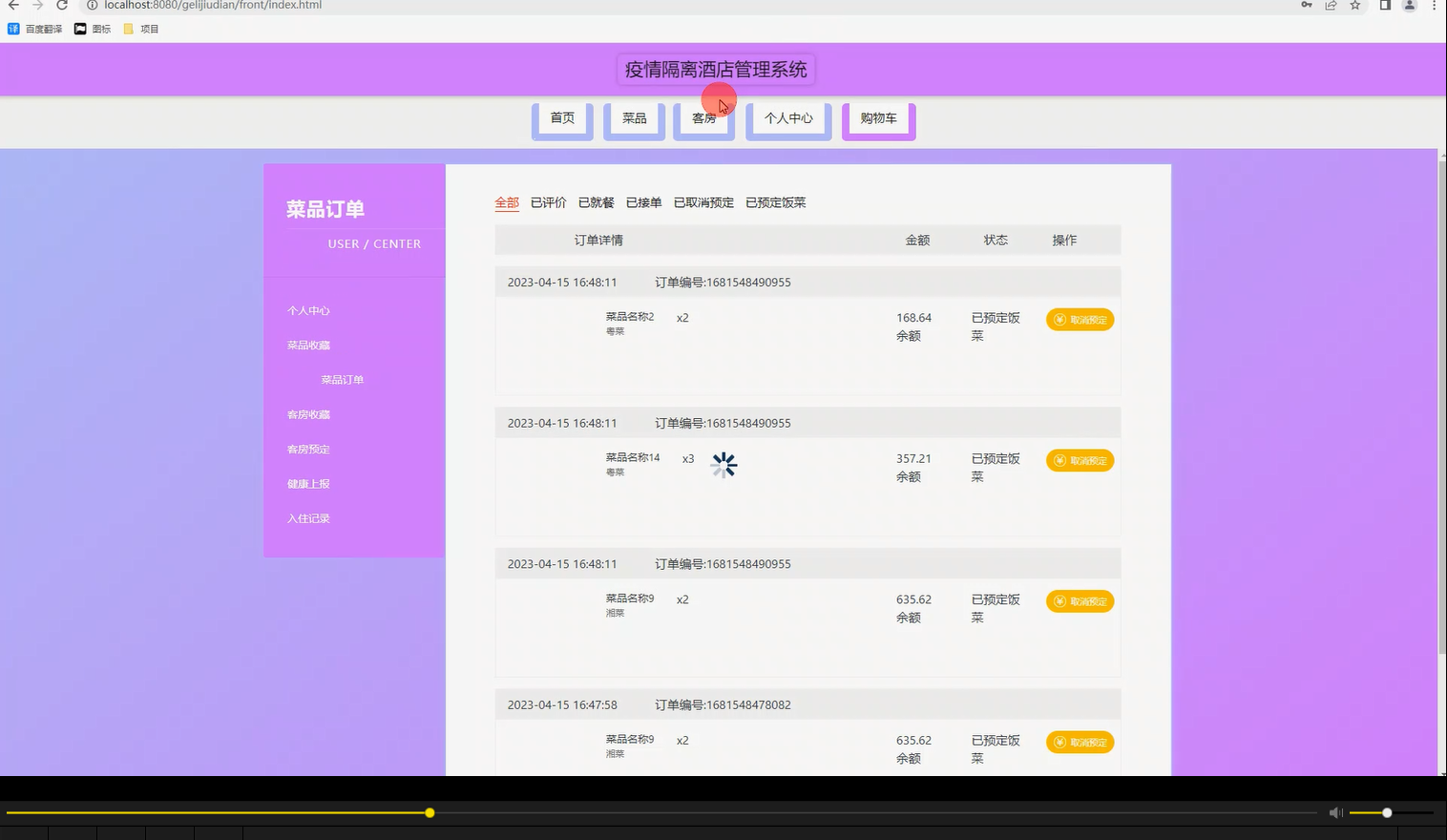
Task: Click dish name 菜品名称2
Action: click(630, 317)
